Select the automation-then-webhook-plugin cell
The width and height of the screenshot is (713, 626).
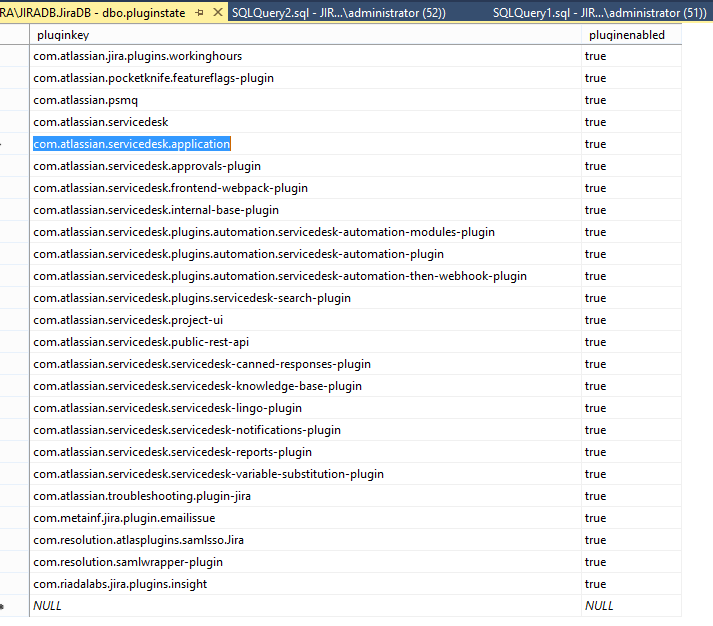pos(306,276)
